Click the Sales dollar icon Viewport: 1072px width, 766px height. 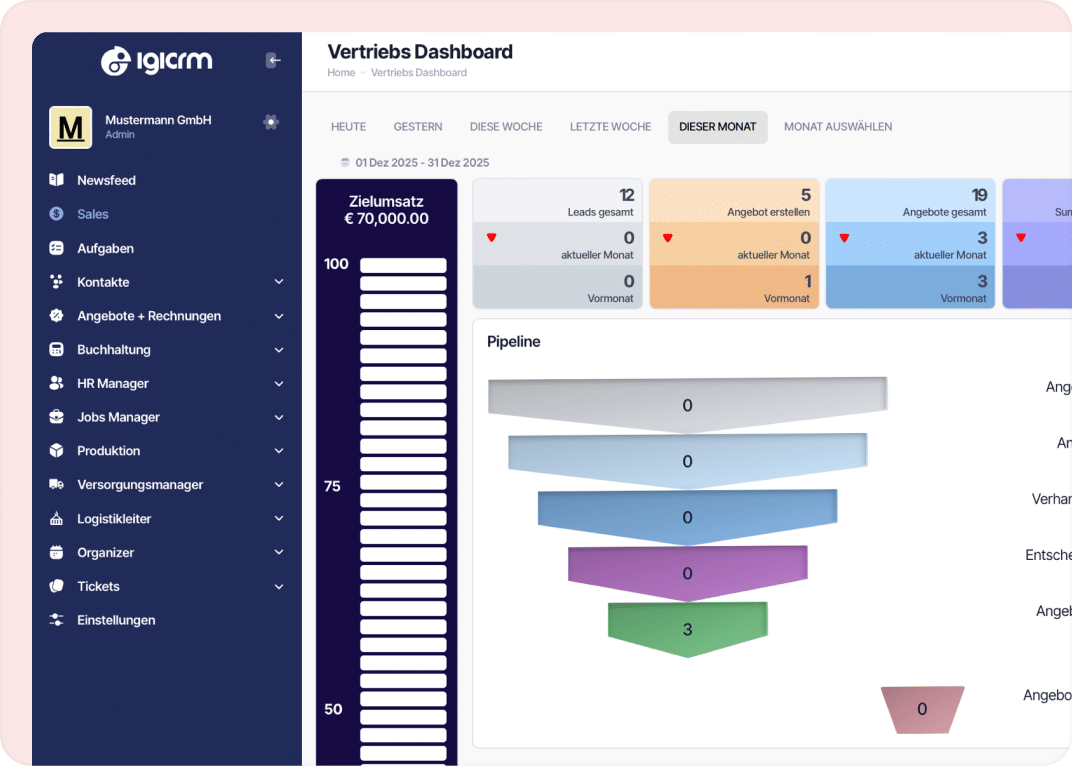tap(57, 214)
